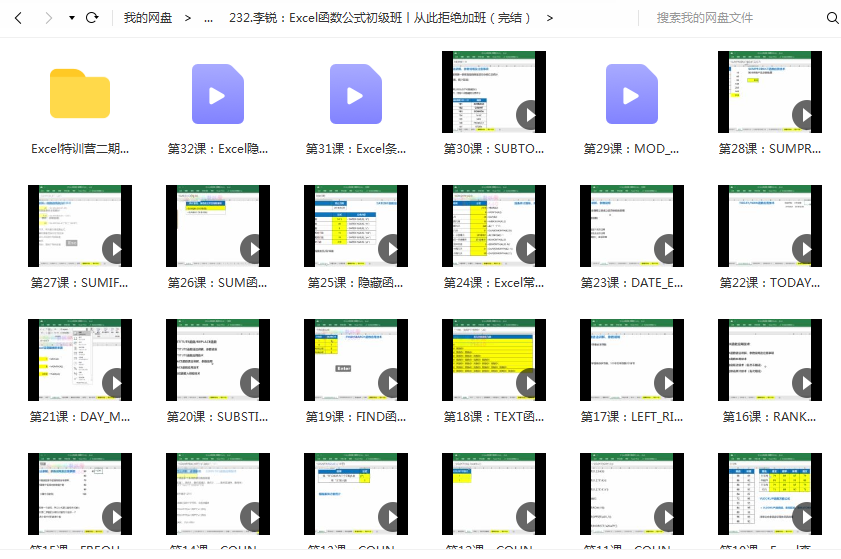
Task: Click the file name 第19课：FIND函...
Action: 356,417
